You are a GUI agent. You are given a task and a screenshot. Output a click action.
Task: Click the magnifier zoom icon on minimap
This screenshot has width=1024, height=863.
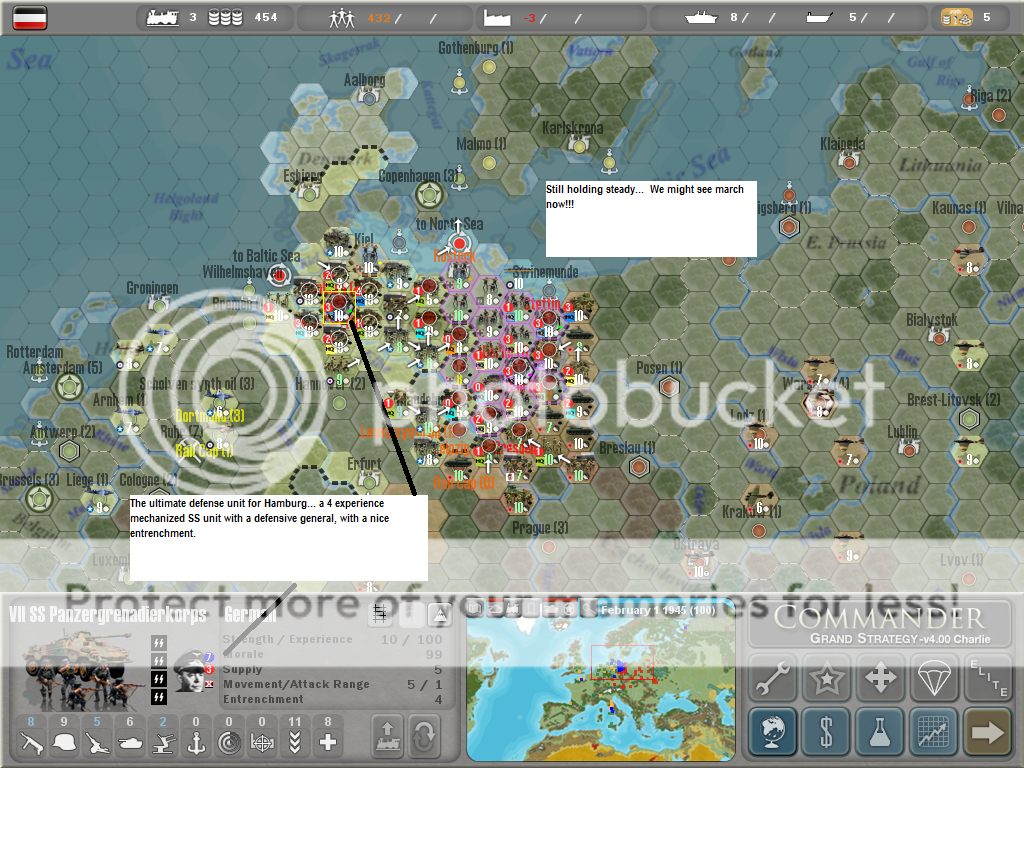coord(589,609)
